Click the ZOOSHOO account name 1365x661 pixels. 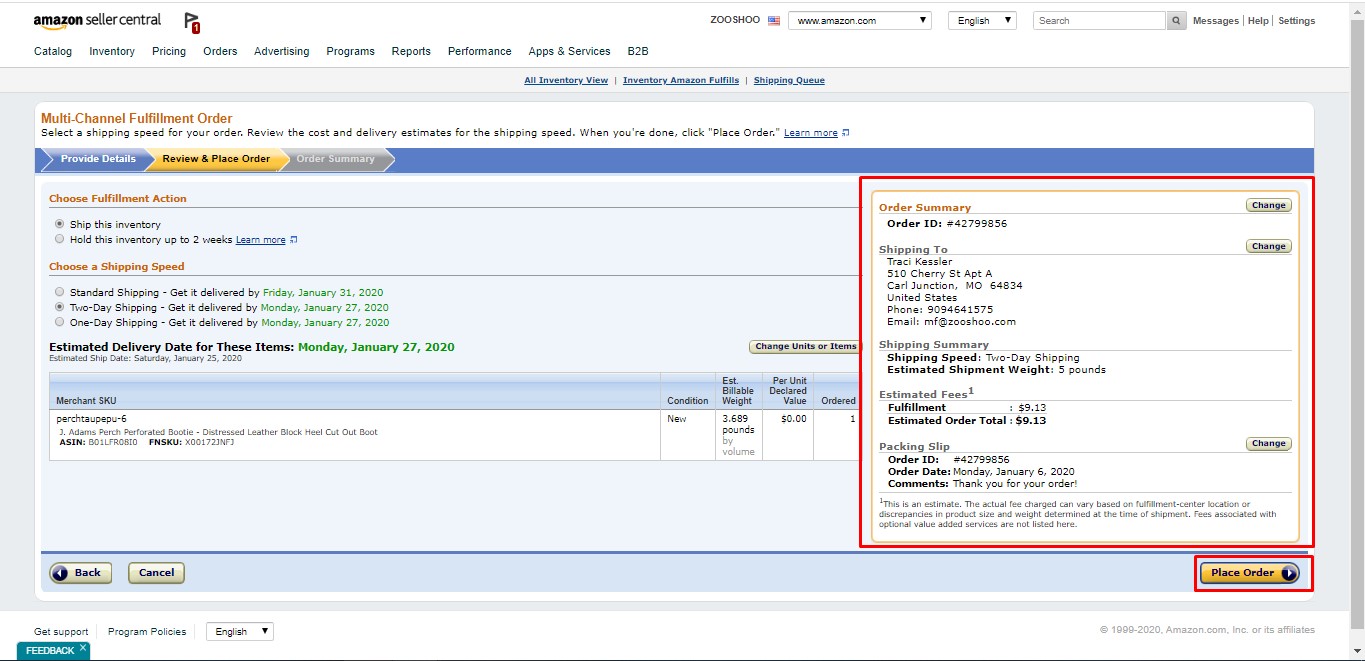coord(736,21)
